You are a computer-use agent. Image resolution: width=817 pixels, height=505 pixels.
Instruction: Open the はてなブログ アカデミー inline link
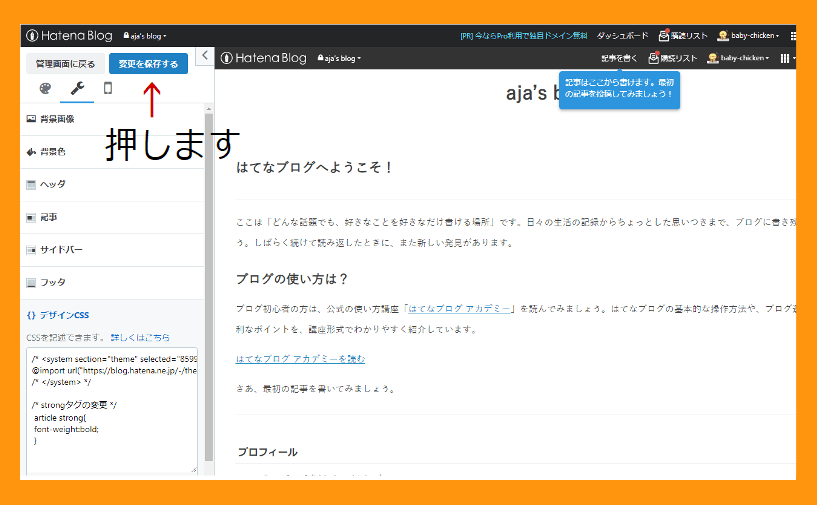(x=459, y=309)
